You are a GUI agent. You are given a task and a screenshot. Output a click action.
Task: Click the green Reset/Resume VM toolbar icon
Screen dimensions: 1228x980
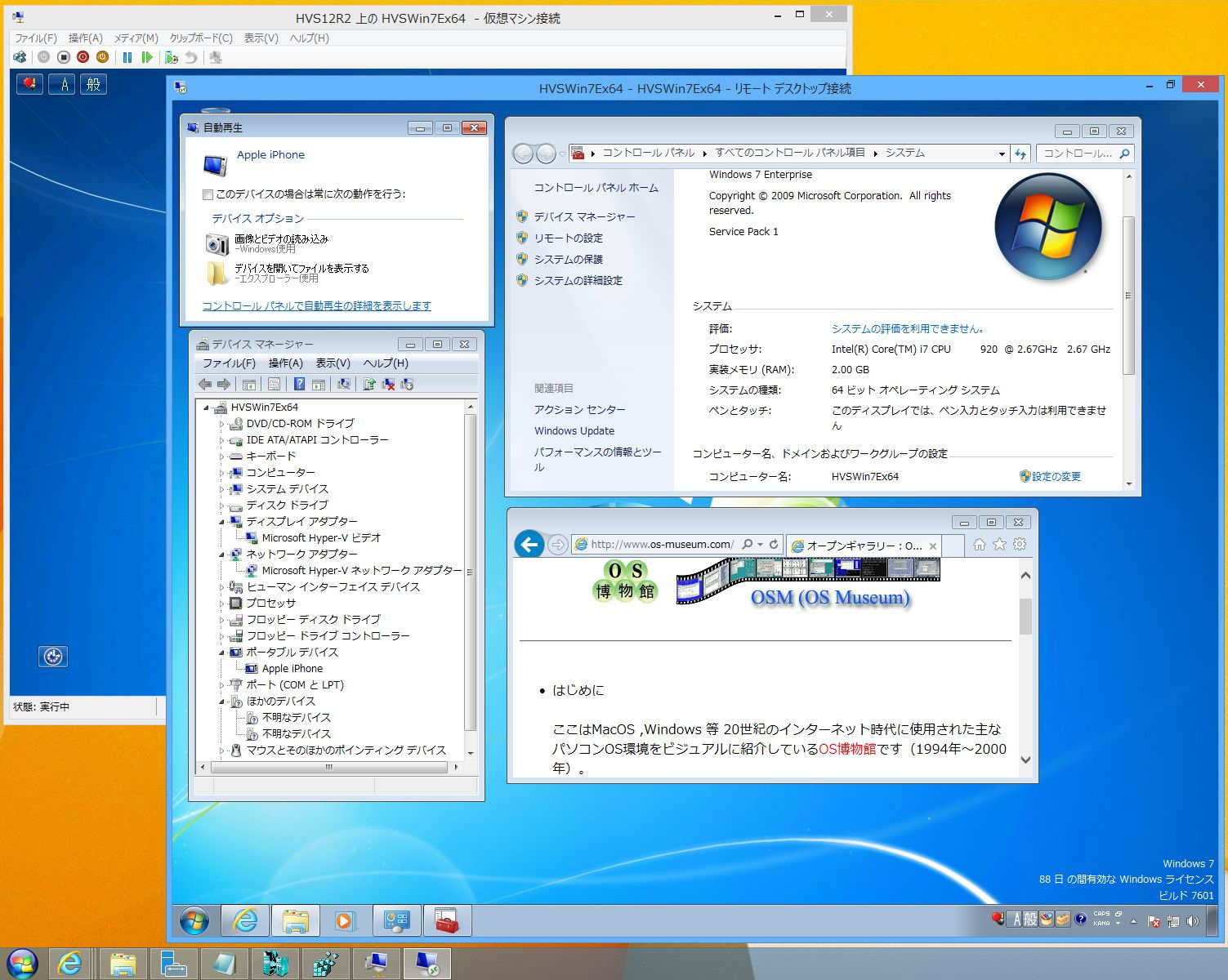click(x=146, y=57)
